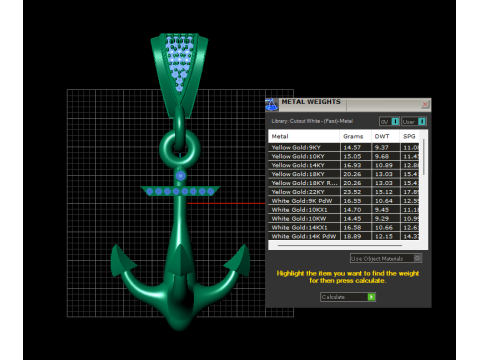This screenshot has width=480, height=360.
Task: Click the 10.89 DWT value
Action: pos(384,165)
